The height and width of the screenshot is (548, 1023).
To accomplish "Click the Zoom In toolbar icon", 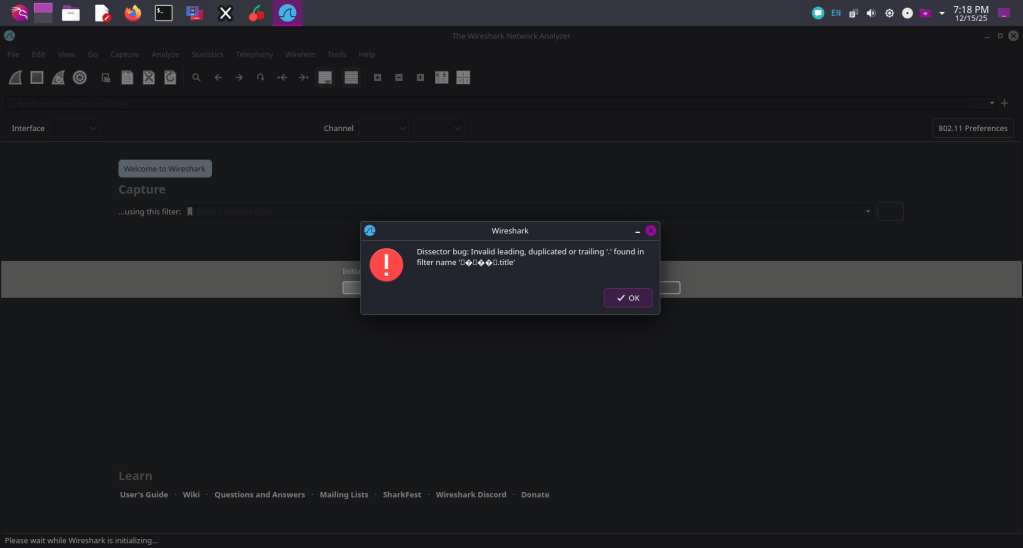I will pyautogui.click(x=377, y=77).
